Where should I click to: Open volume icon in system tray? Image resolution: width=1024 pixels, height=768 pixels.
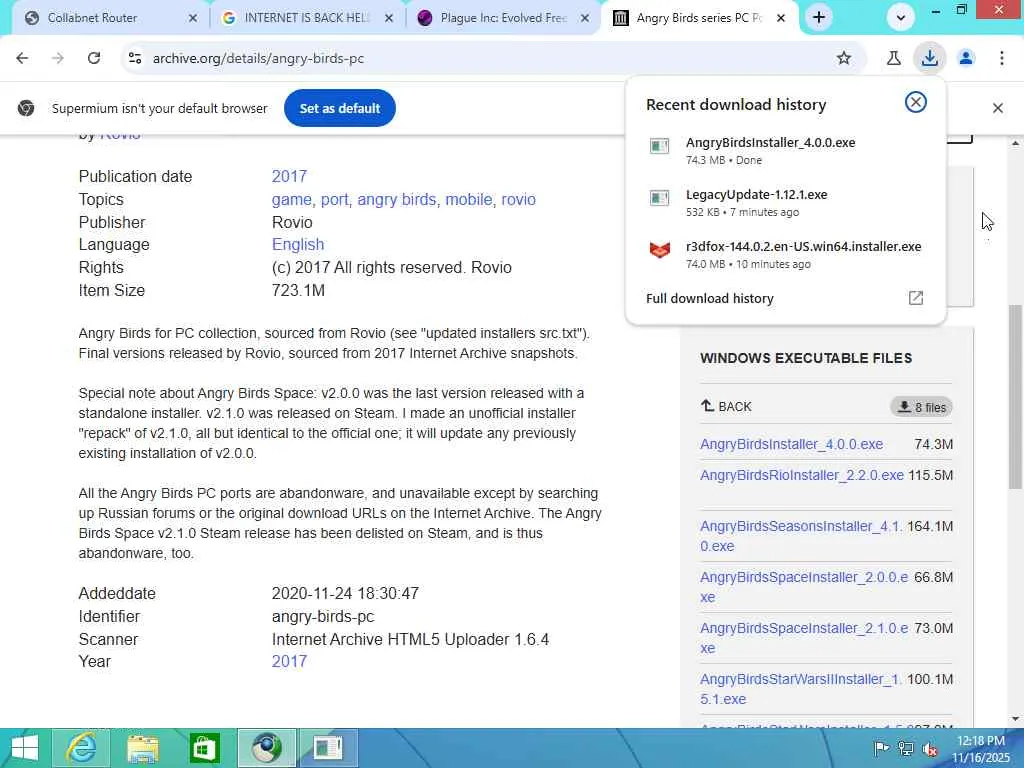tap(930, 749)
